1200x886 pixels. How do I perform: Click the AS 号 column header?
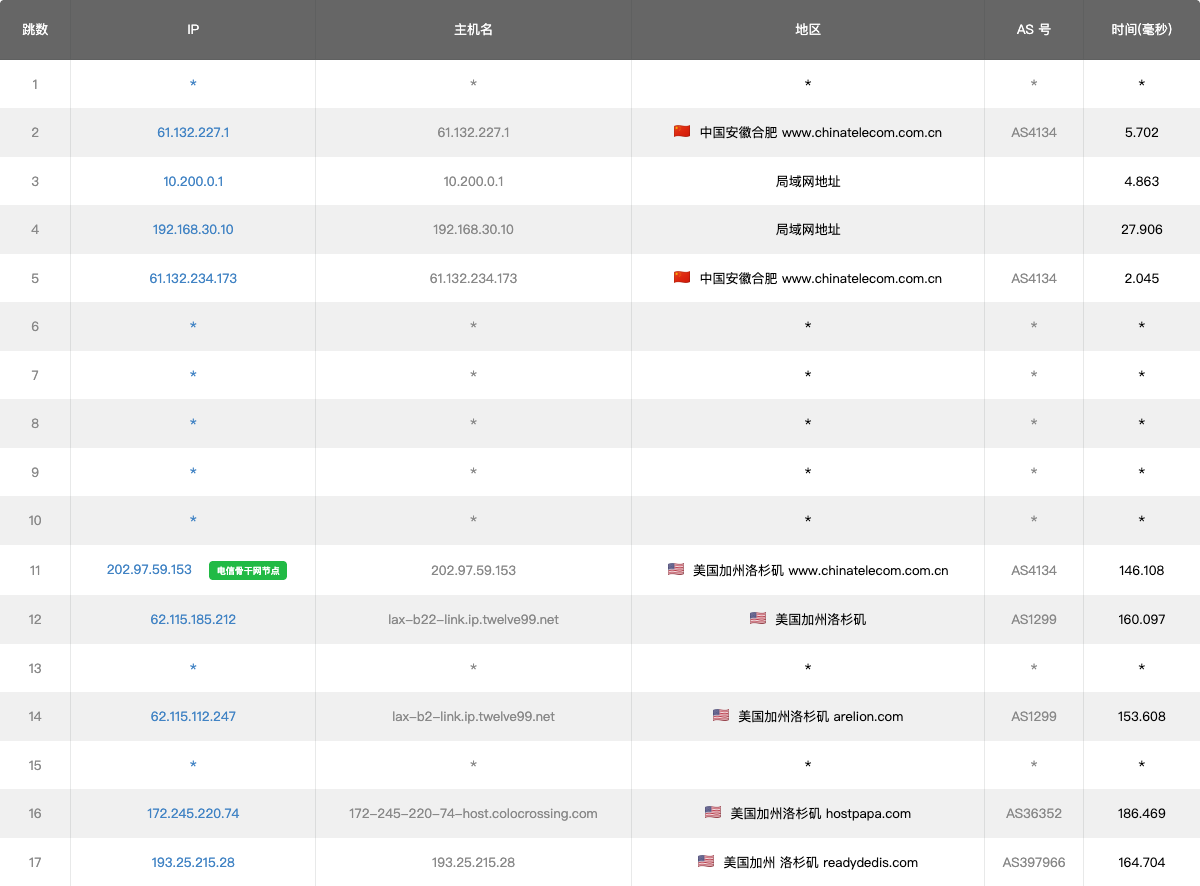[x=1033, y=30]
